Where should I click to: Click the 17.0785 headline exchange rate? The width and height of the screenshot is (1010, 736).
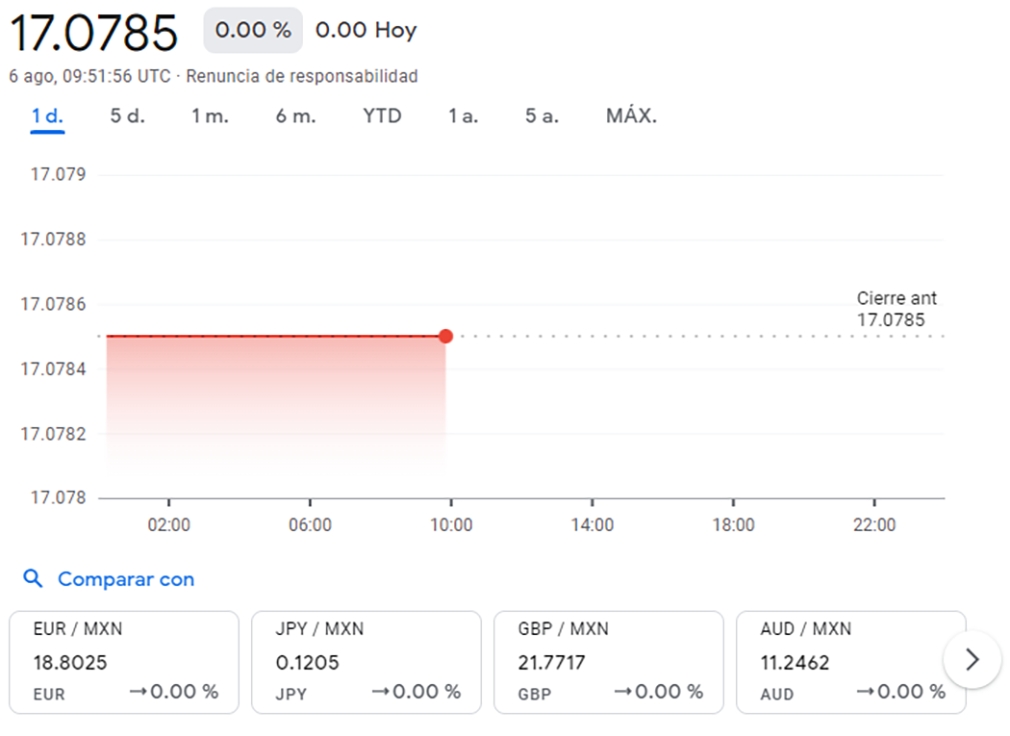[x=93, y=33]
